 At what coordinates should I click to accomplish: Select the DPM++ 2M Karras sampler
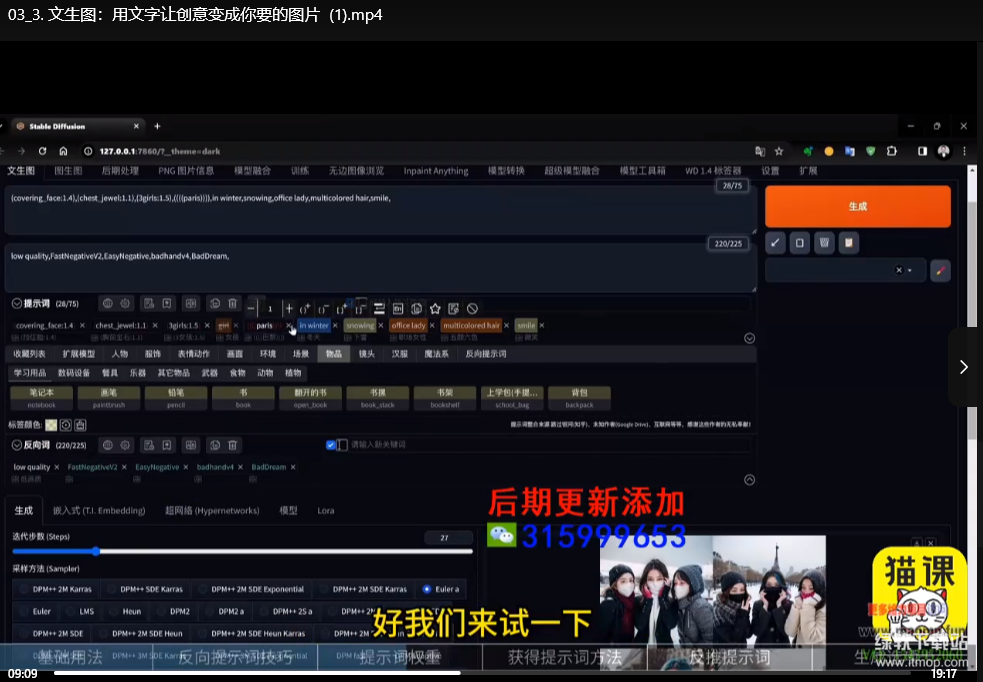[55, 589]
